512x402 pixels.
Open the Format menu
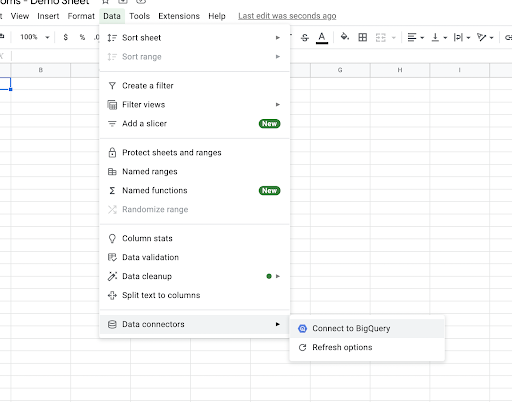81,16
